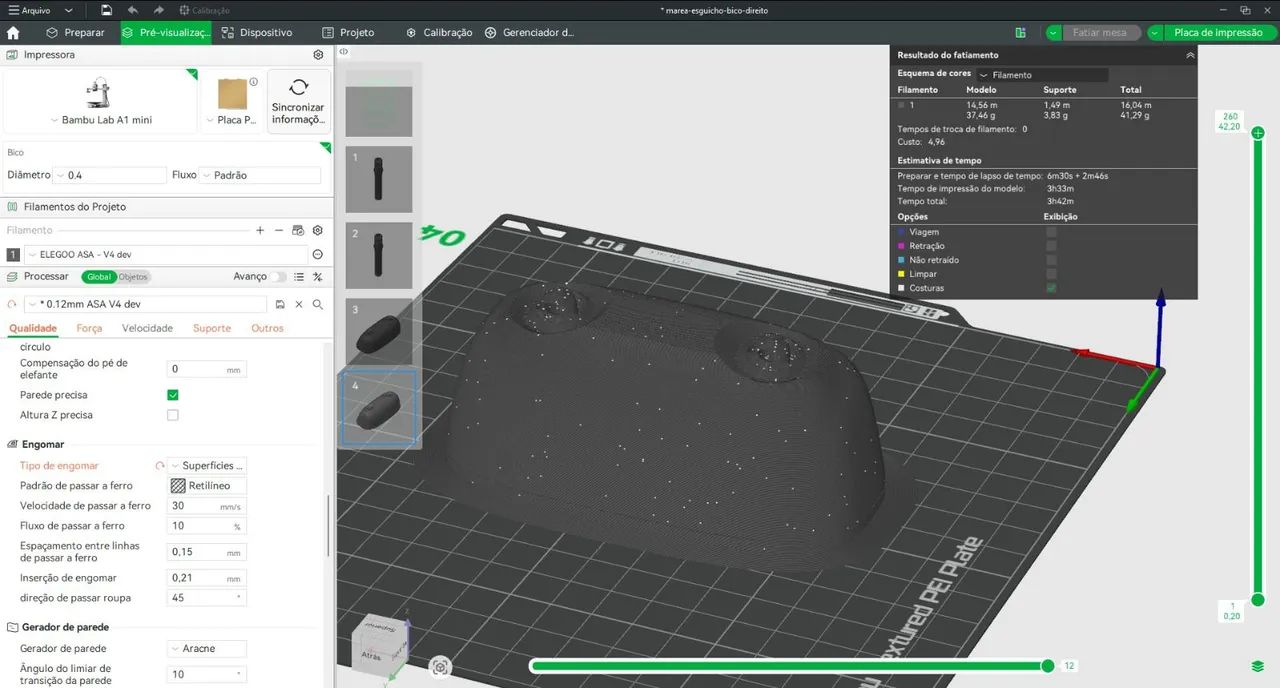Toggle the Avanço advanced mode switch
The height and width of the screenshot is (688, 1280).
(x=276, y=277)
